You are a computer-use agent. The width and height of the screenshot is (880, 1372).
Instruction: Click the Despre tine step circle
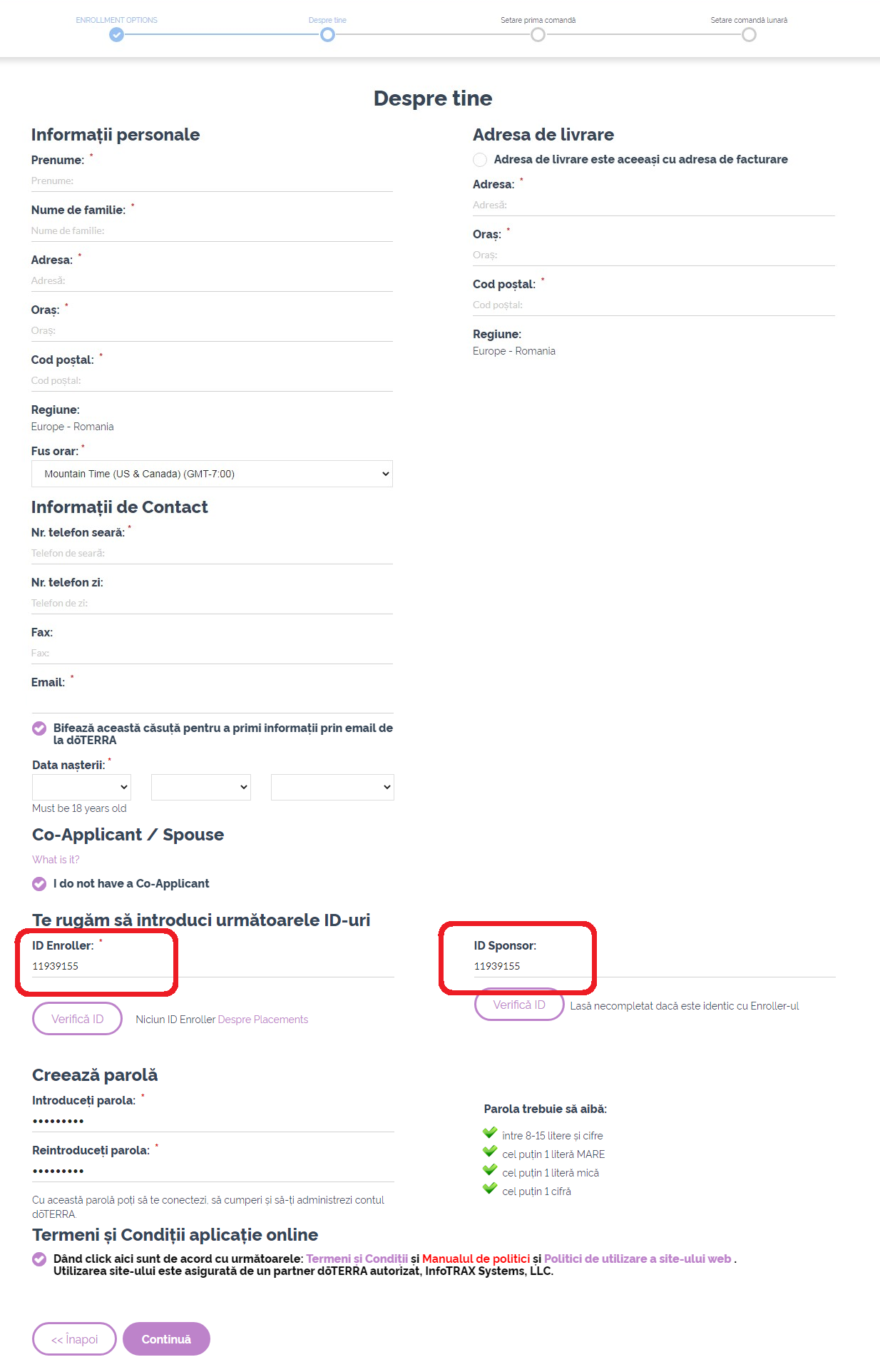tap(327, 35)
